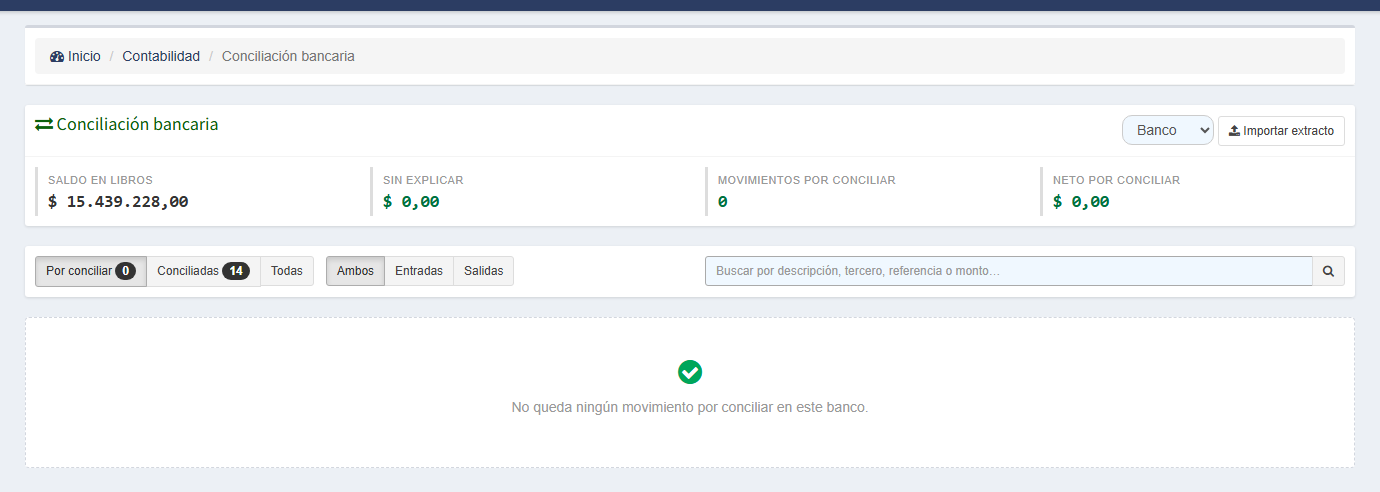Click the Sin explicar label
1380x492 pixels.
click(423, 180)
